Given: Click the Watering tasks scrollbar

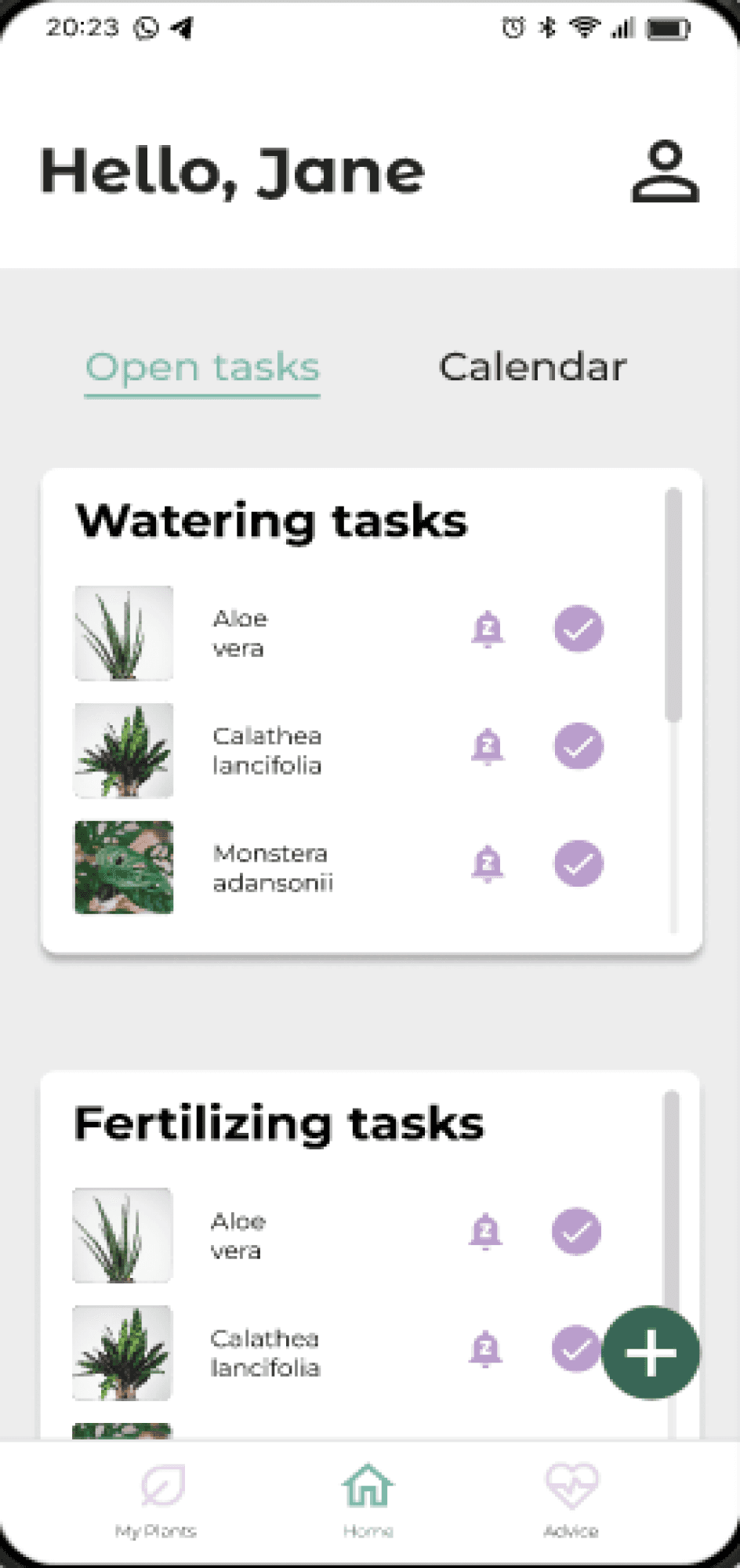Looking at the screenshot, I should click(x=673, y=604).
